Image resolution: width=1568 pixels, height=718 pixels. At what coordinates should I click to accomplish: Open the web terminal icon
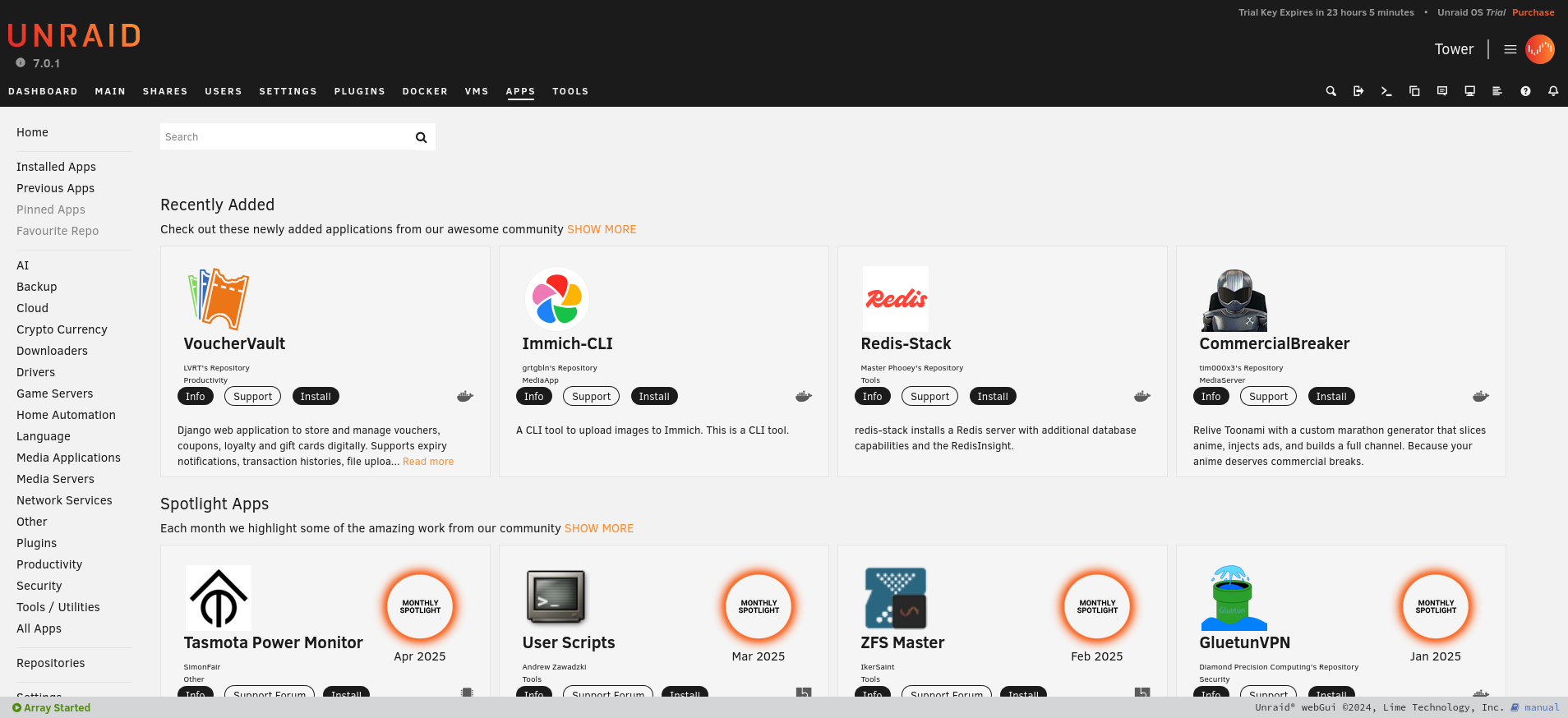point(1386,91)
